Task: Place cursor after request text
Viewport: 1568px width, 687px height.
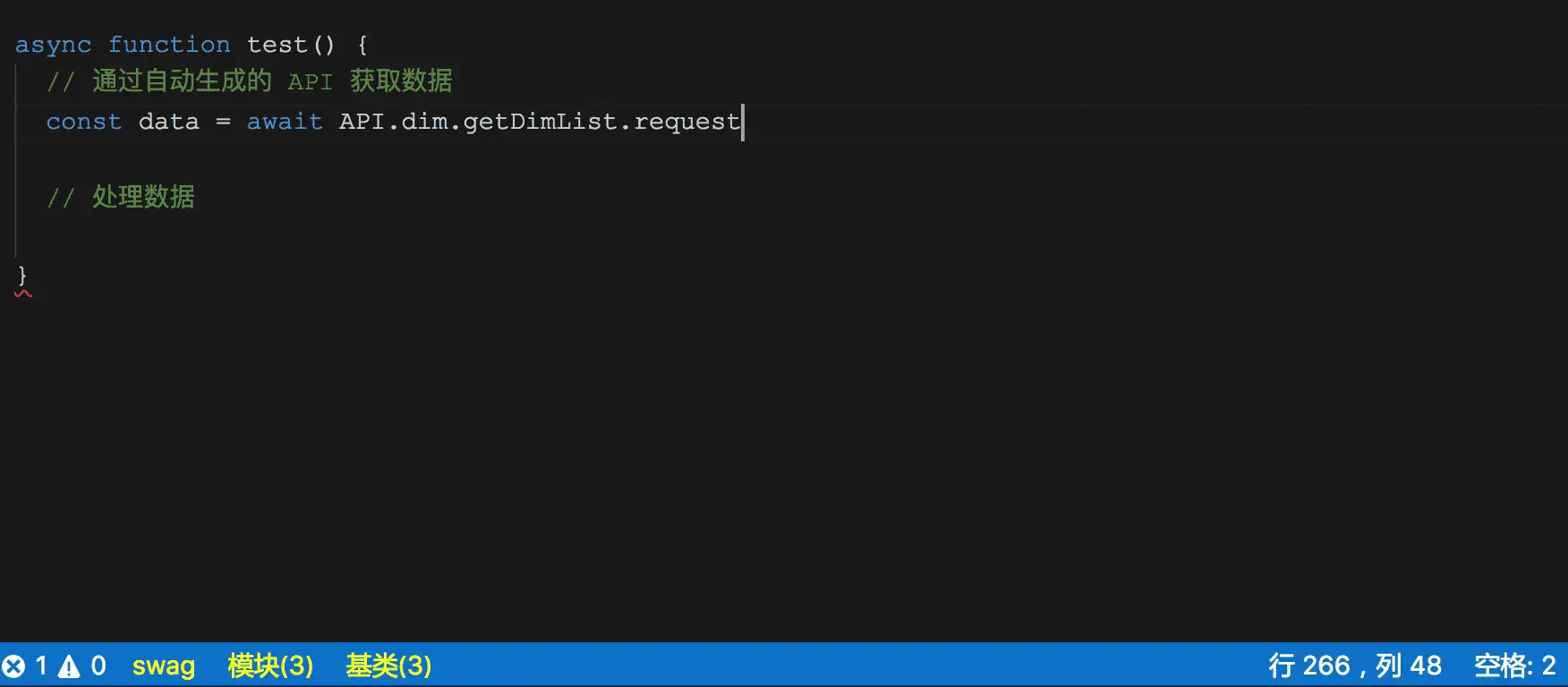Action: tap(742, 122)
